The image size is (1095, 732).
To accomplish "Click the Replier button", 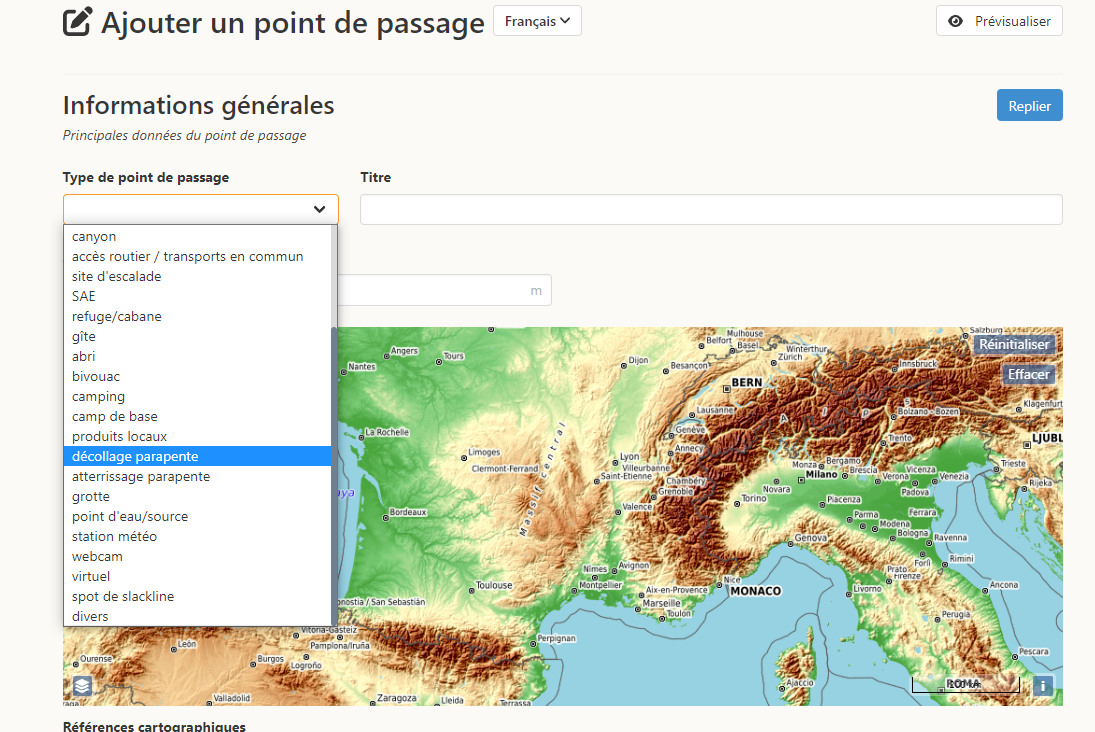I will pyautogui.click(x=1029, y=105).
